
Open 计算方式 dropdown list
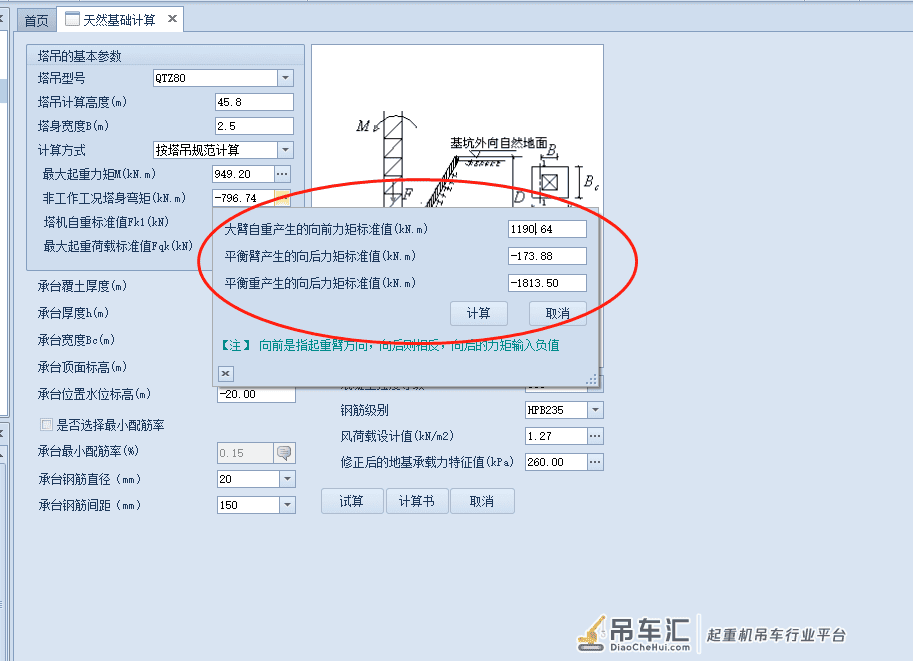pos(285,150)
